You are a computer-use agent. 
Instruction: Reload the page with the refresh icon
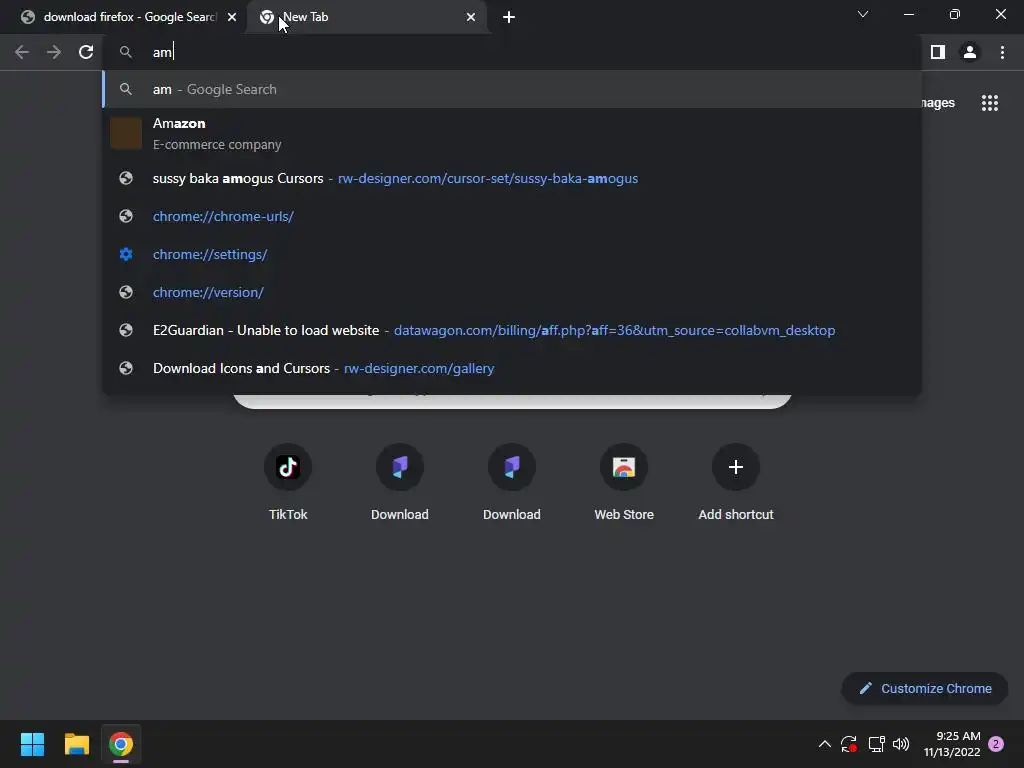tap(86, 52)
